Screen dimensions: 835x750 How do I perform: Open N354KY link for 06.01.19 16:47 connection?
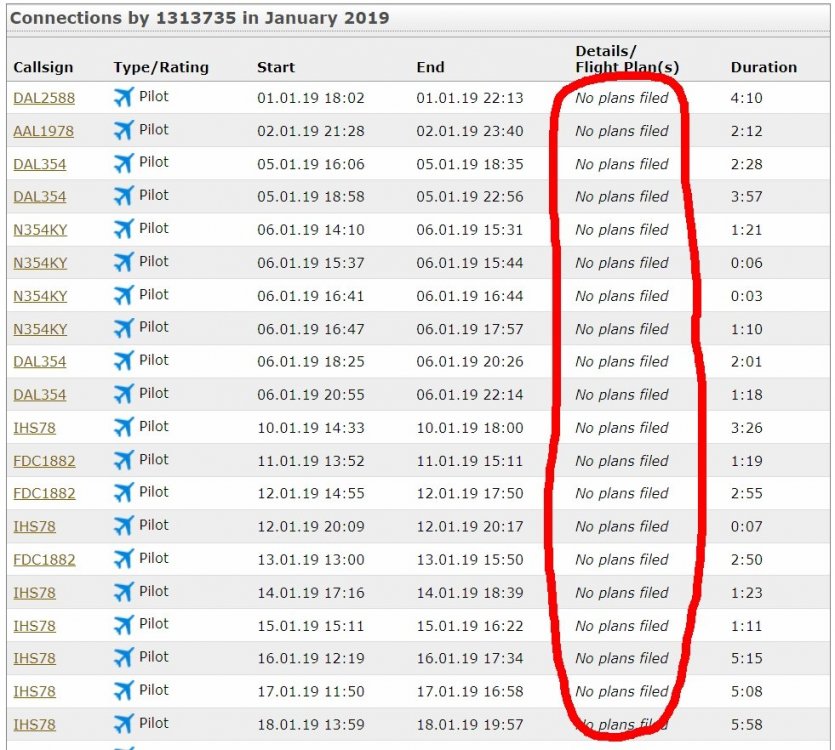click(40, 329)
